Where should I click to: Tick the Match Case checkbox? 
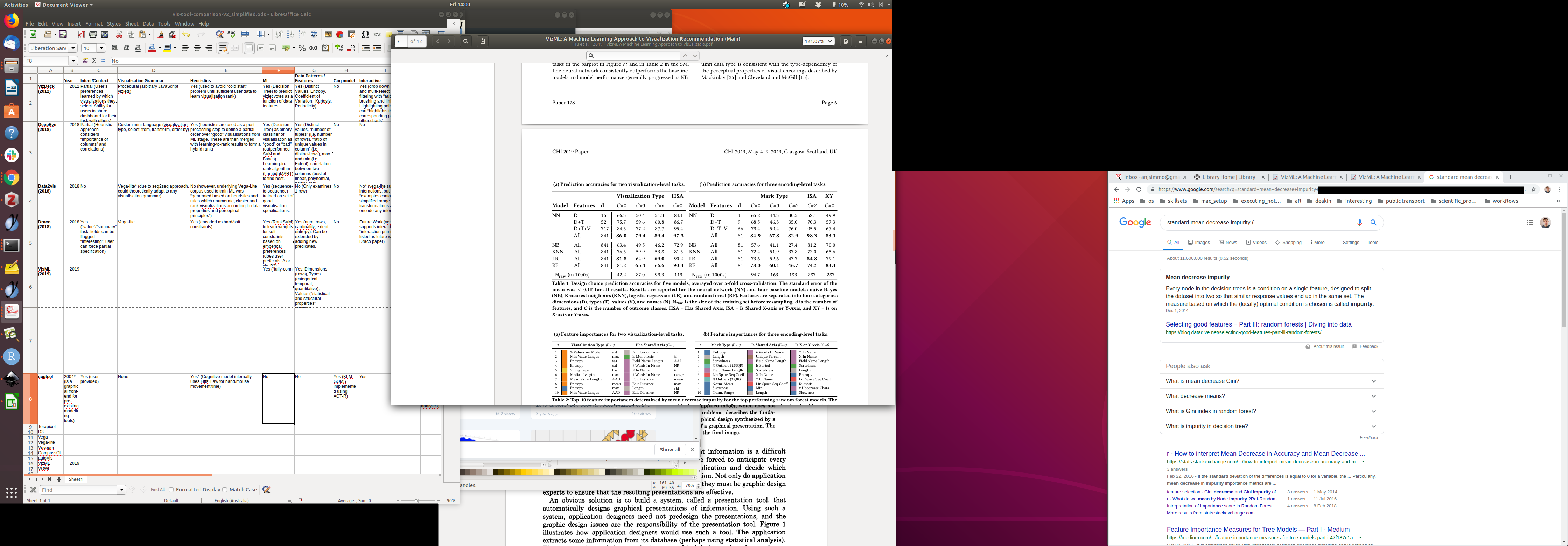(225, 489)
